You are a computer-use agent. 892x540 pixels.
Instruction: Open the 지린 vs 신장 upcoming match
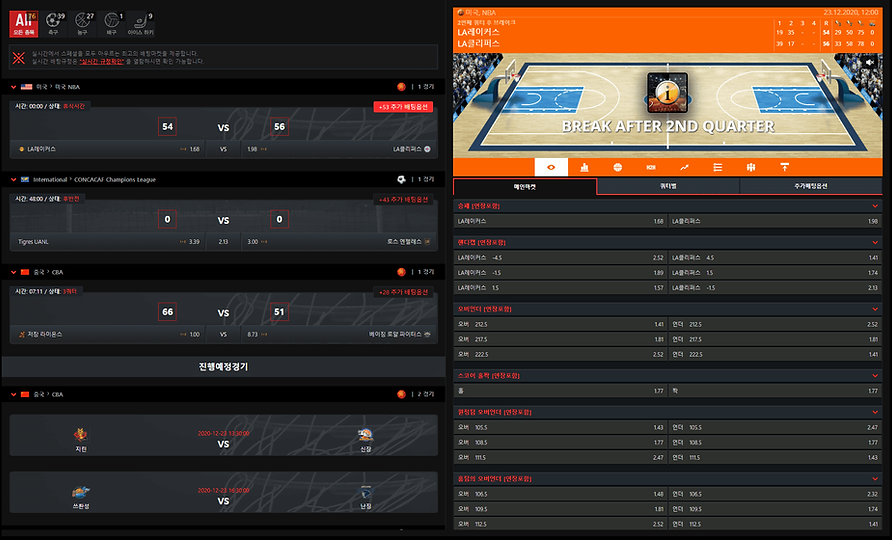(224, 435)
